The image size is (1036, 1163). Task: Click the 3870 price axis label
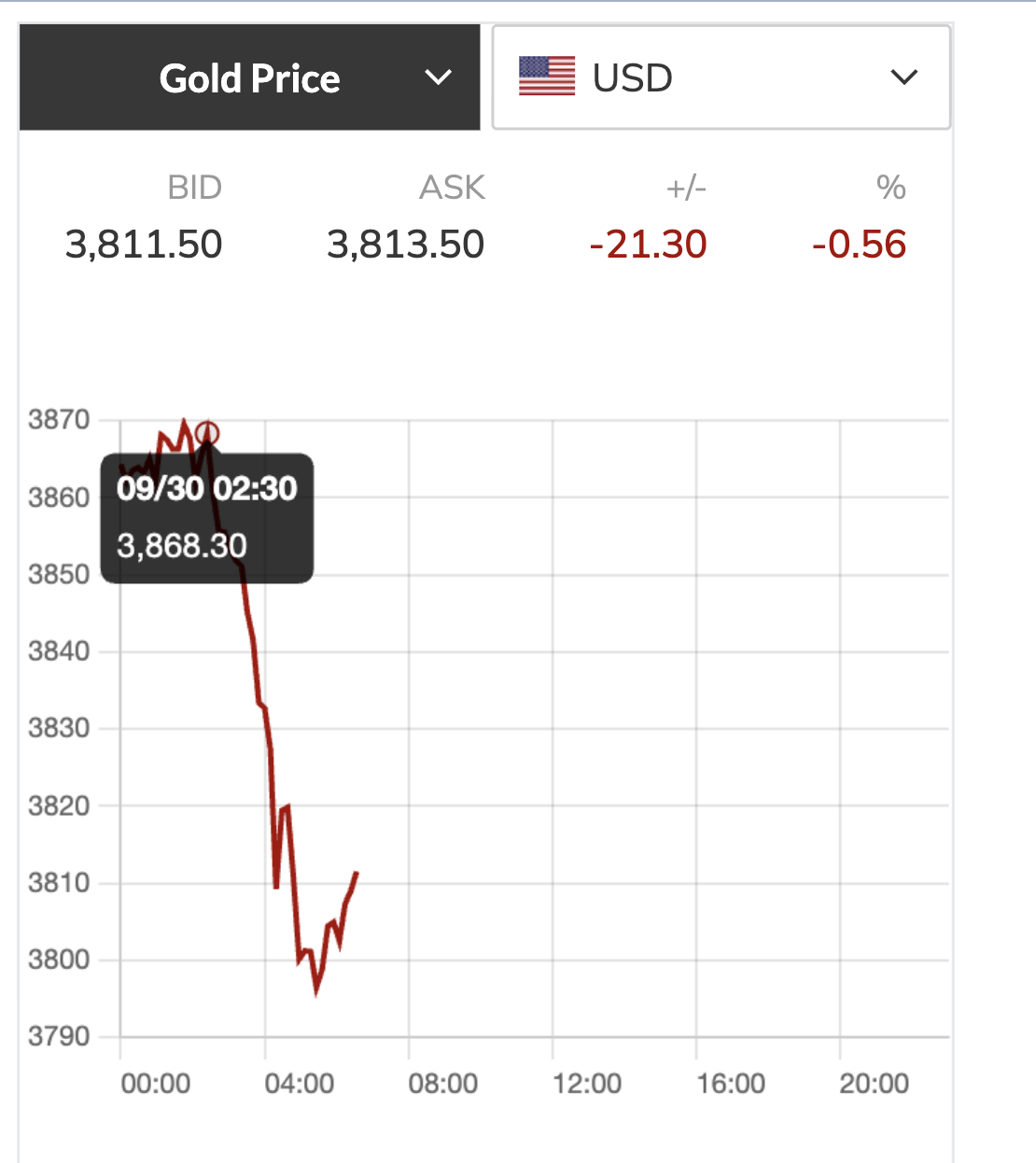pos(59,420)
